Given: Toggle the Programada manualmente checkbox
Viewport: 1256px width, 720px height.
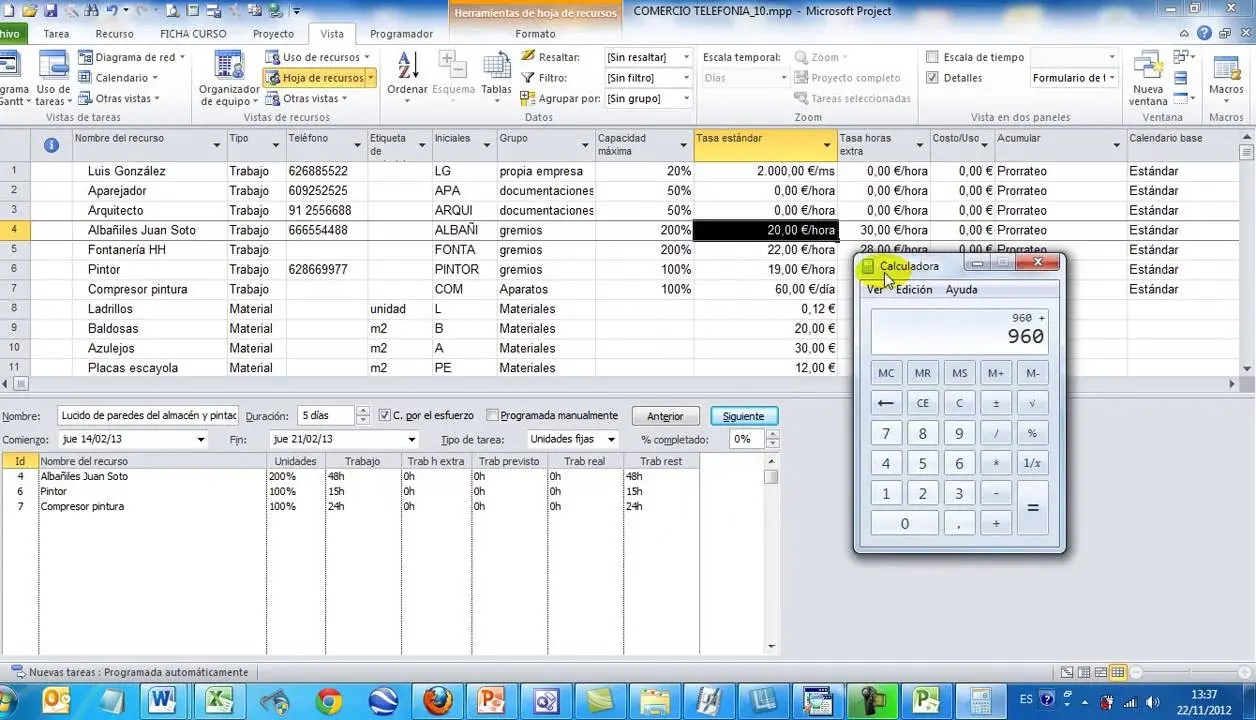Looking at the screenshot, I should point(492,416).
